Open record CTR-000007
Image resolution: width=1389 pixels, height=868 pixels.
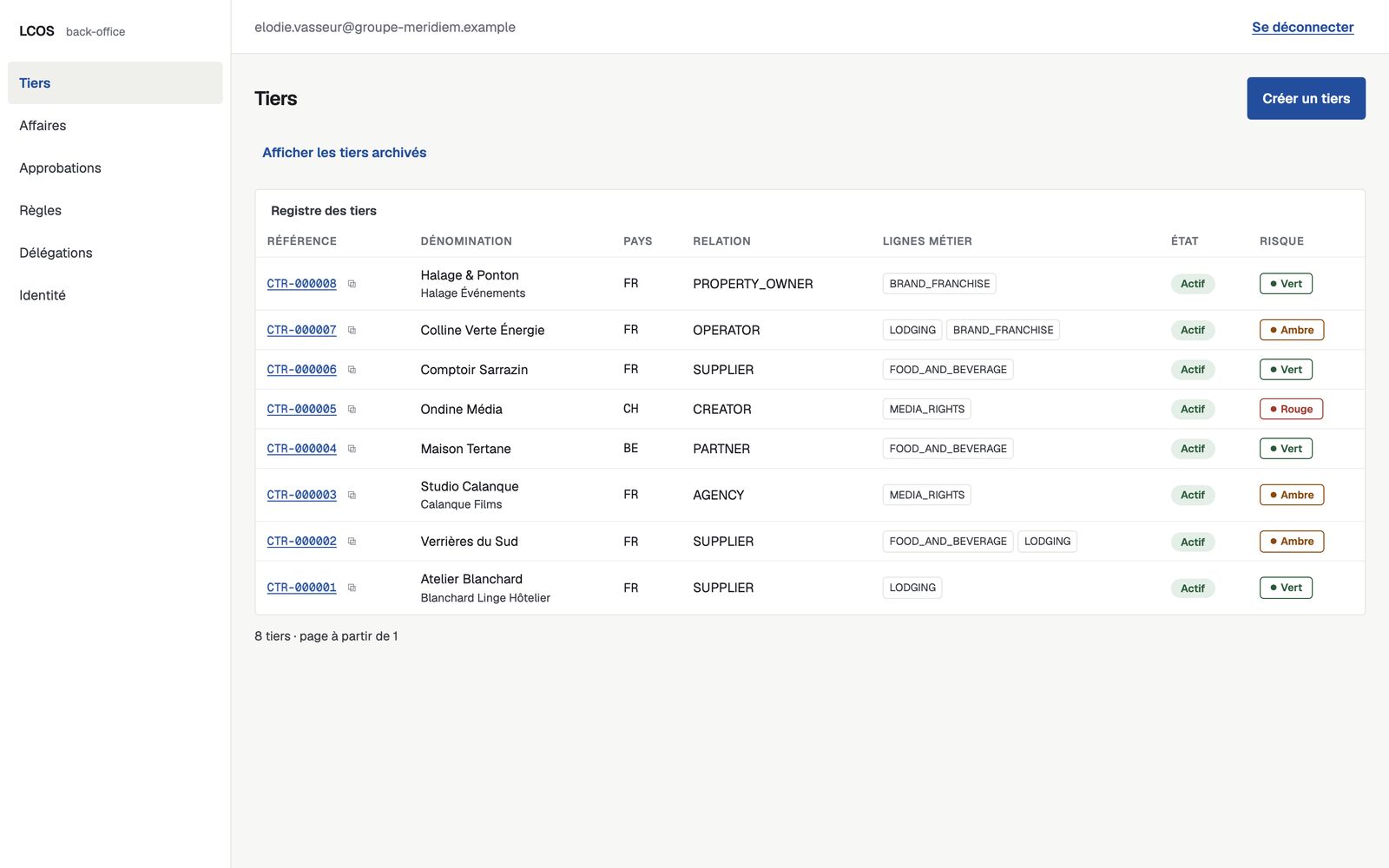(x=301, y=330)
